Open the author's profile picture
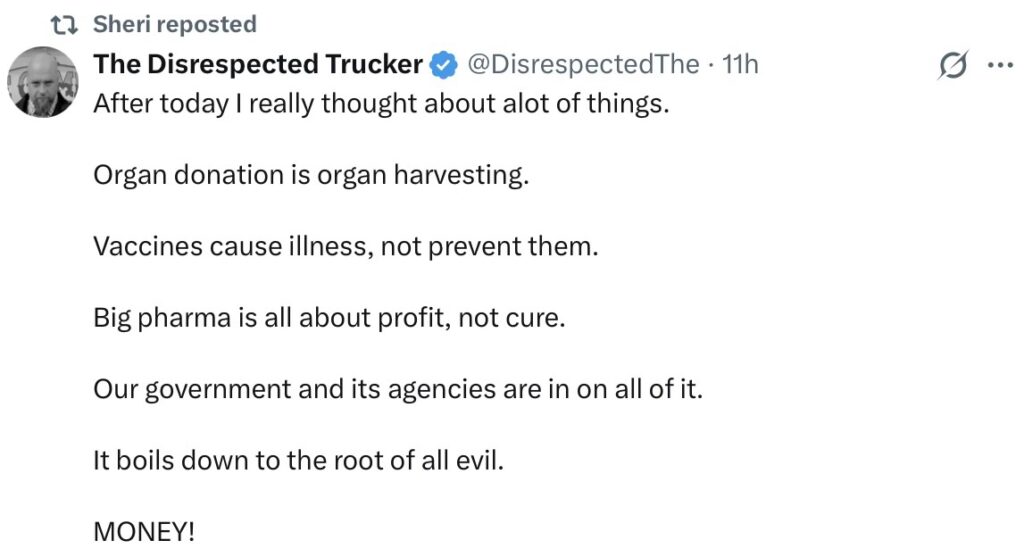Viewport: 1024px width, 557px height. [43, 82]
